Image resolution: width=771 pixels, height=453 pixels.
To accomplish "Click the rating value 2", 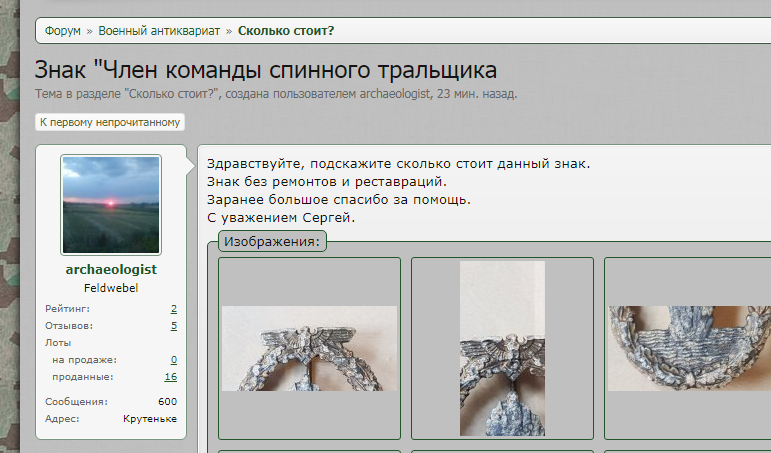I will [x=174, y=309].
